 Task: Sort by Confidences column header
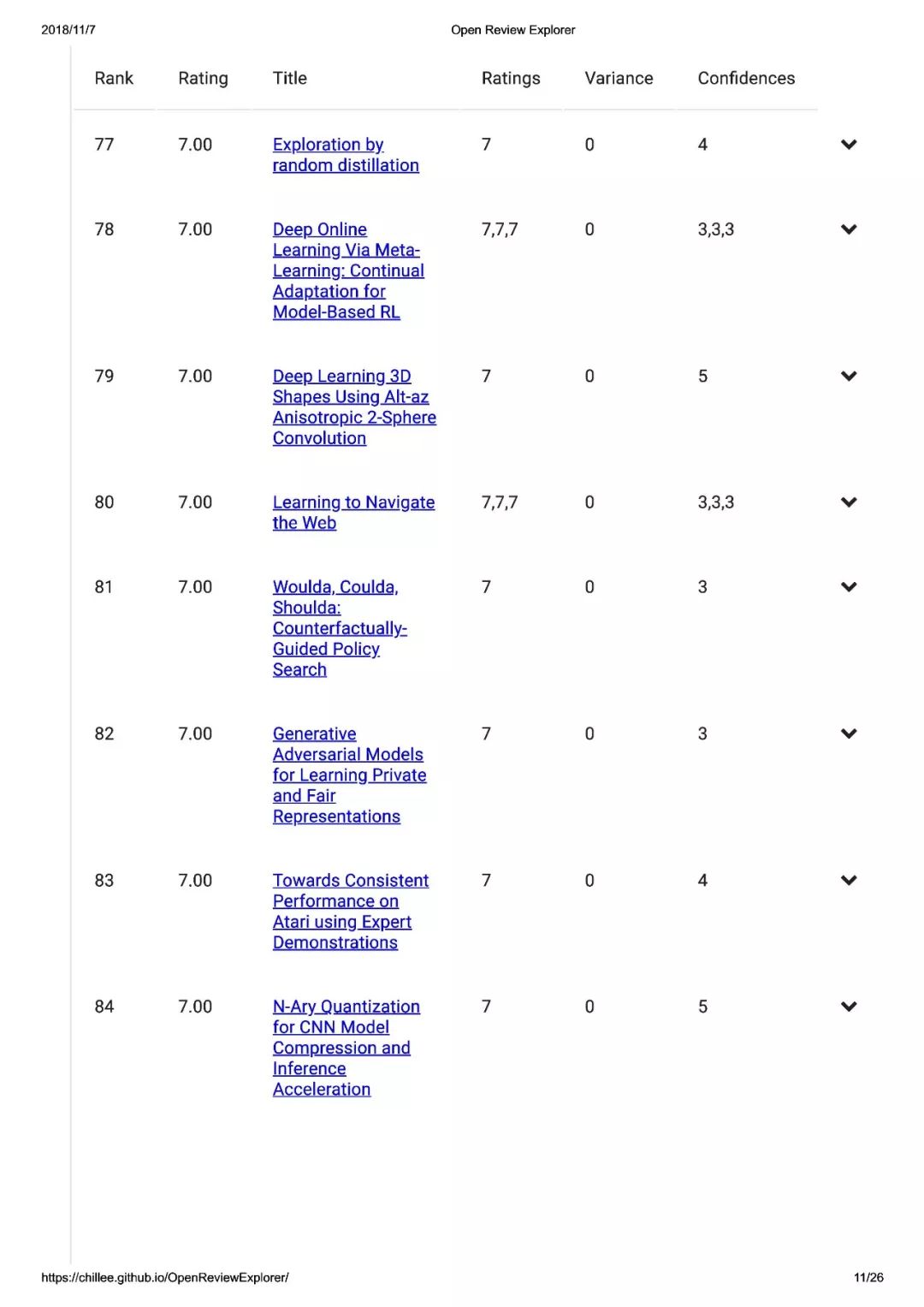746,78
